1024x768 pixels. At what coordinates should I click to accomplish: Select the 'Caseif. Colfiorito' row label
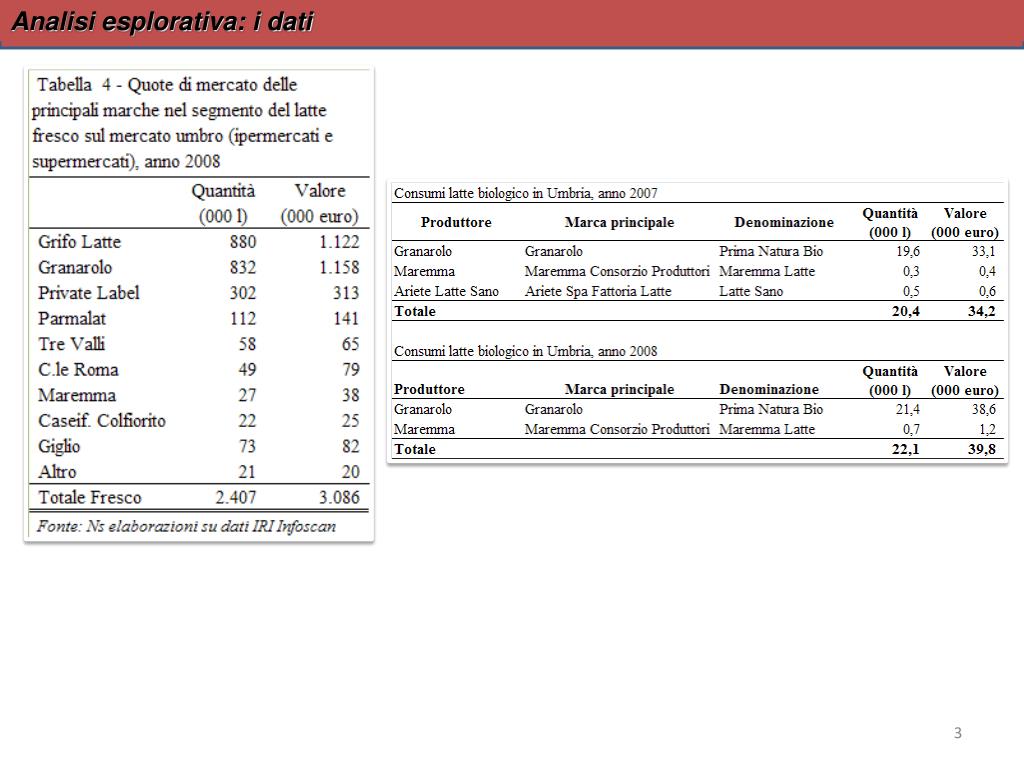[102, 421]
